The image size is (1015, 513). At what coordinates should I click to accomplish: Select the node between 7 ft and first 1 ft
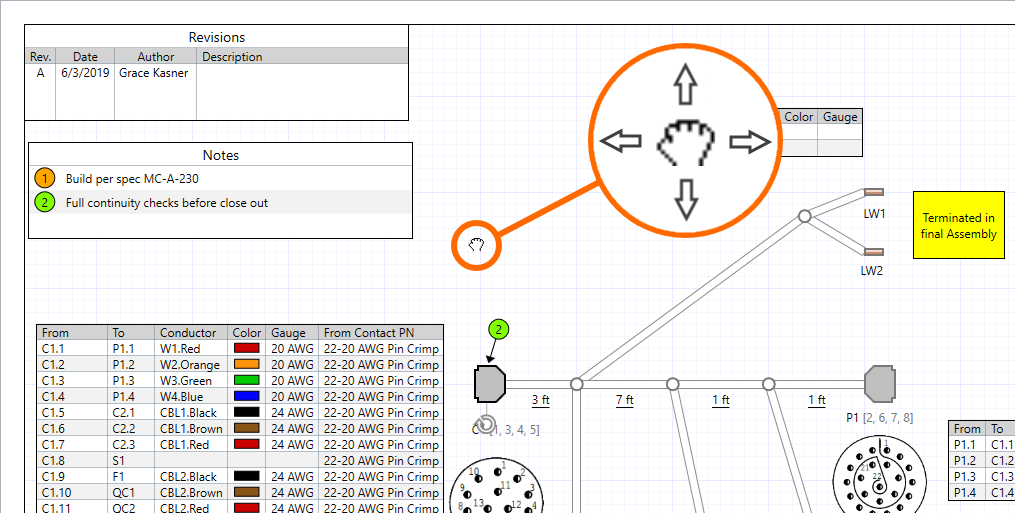(673, 384)
